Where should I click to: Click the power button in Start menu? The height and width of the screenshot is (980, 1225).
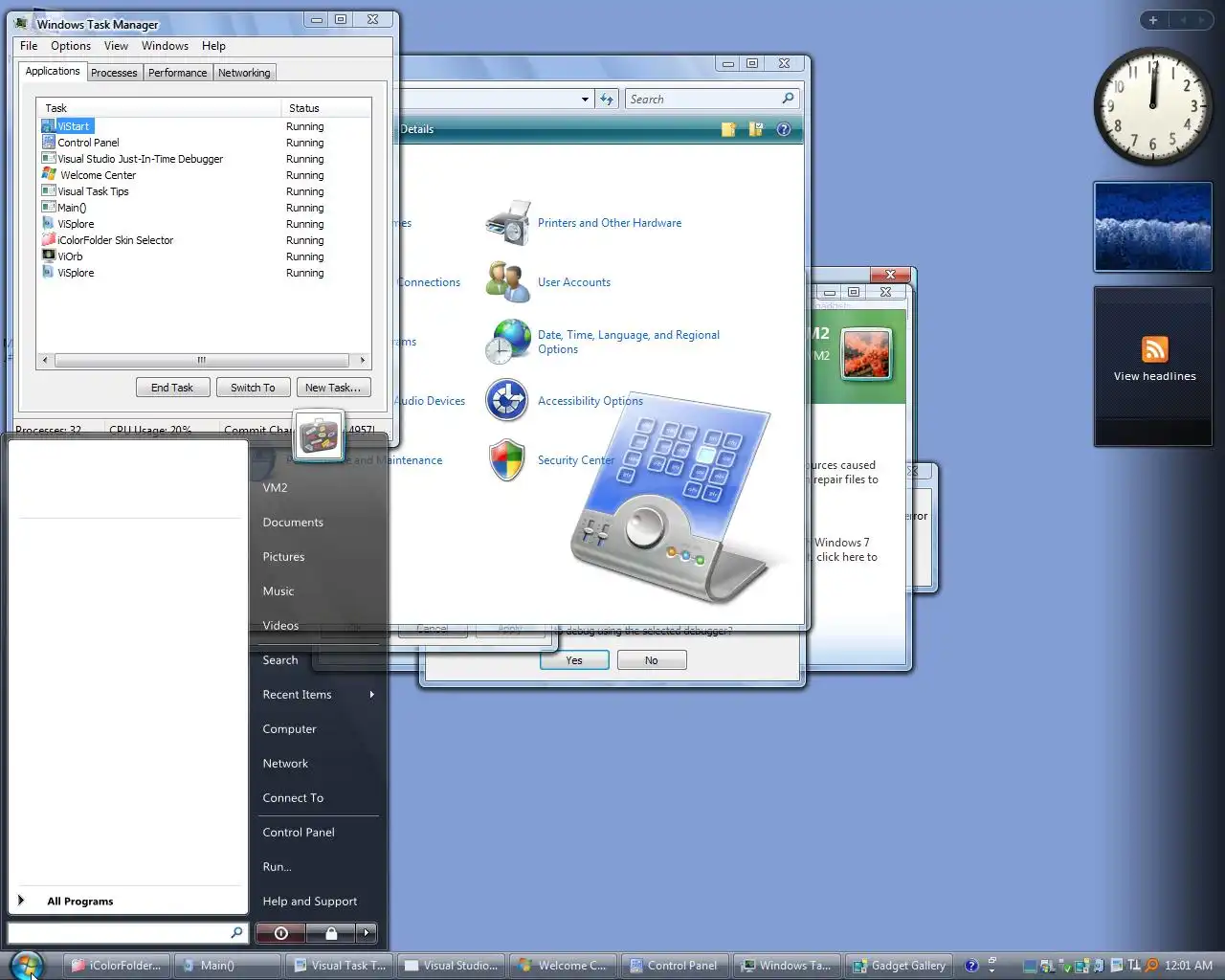point(280,932)
